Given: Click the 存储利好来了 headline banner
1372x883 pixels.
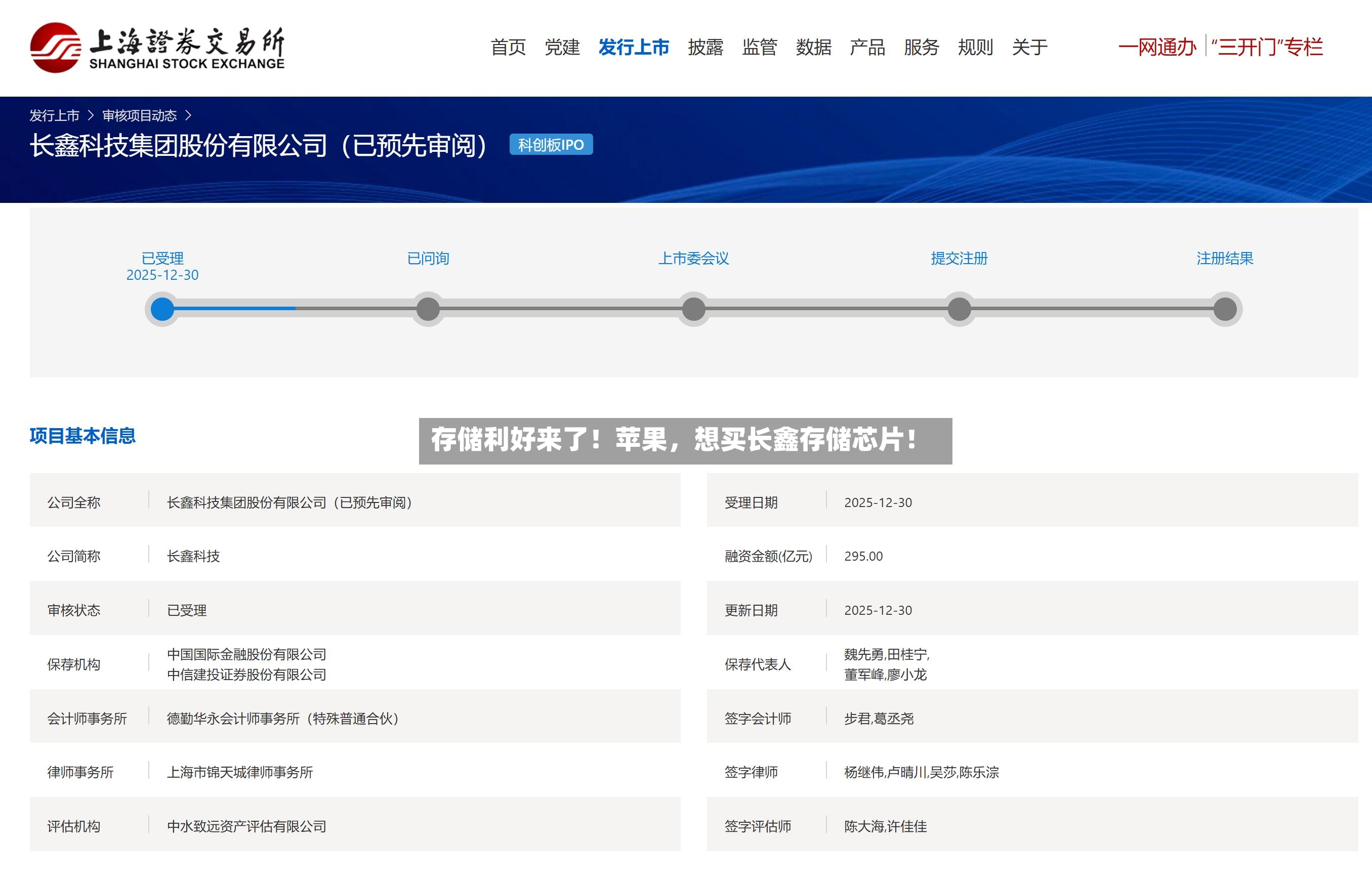Looking at the screenshot, I should pos(685,441).
